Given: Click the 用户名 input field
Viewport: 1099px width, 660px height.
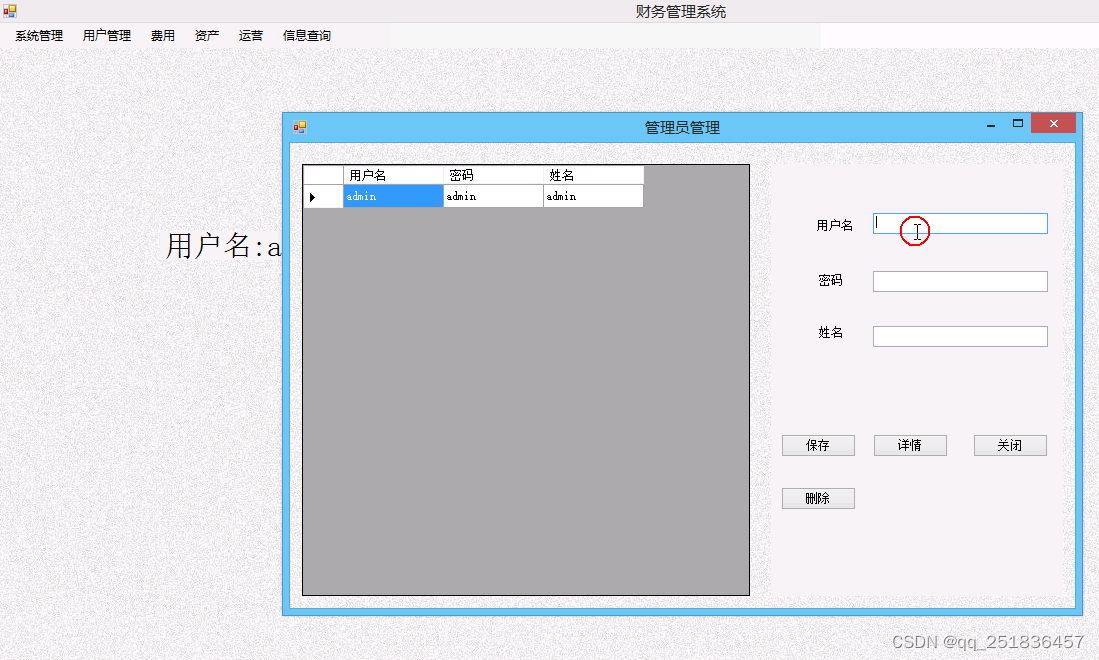Looking at the screenshot, I should [x=959, y=223].
